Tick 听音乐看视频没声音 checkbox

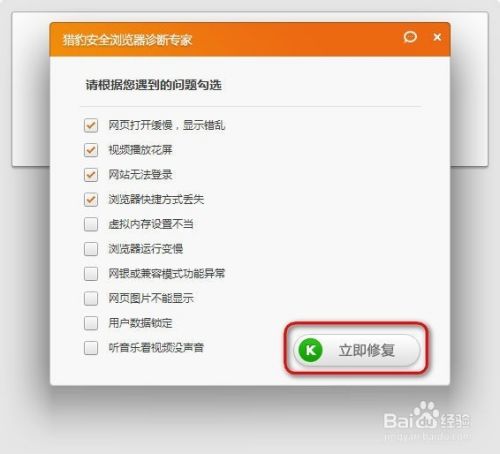(x=91, y=348)
